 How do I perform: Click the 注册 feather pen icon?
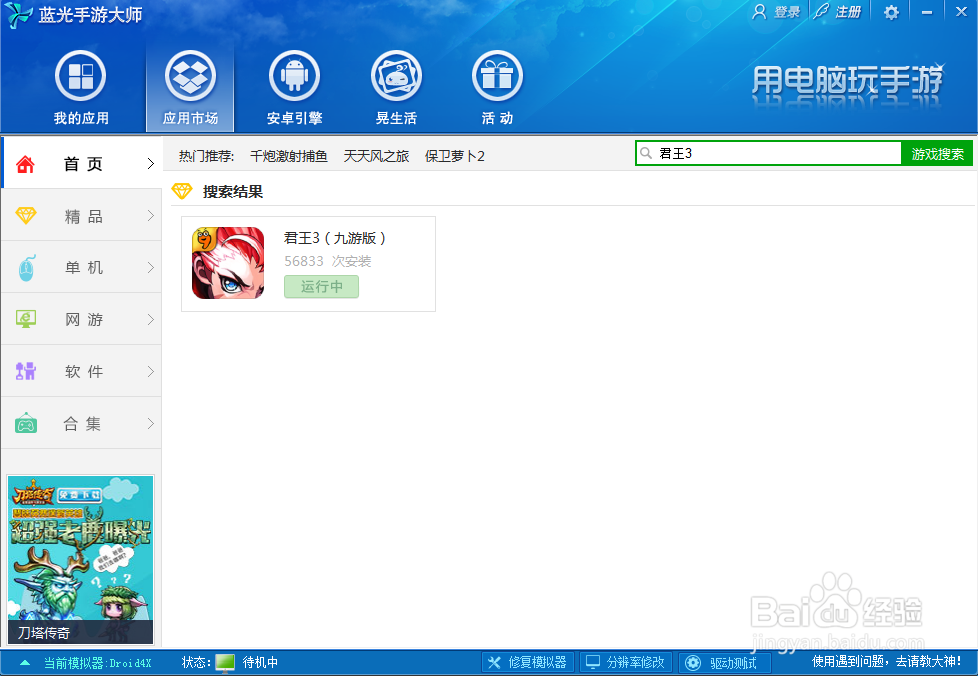822,12
